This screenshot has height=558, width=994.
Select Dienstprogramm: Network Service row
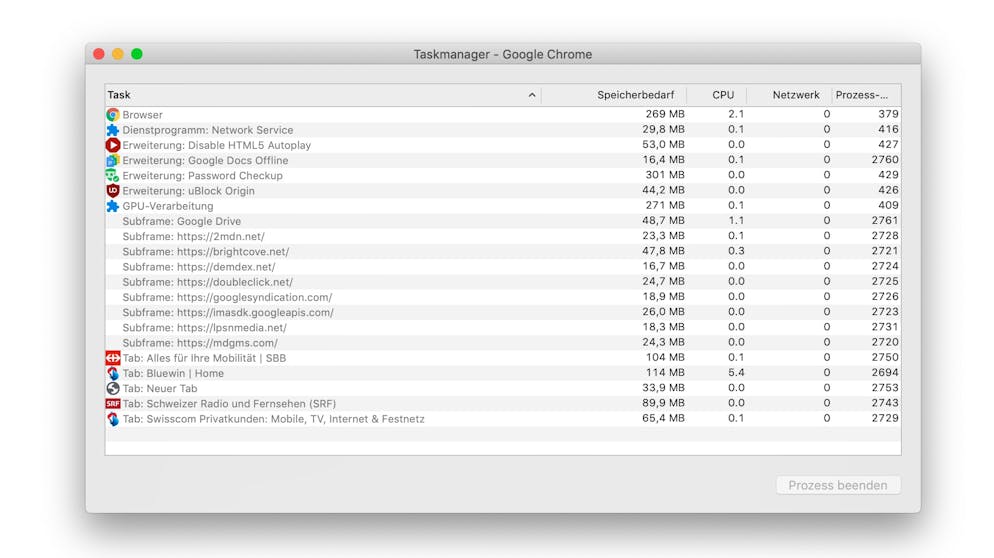pyautogui.click(x=503, y=130)
